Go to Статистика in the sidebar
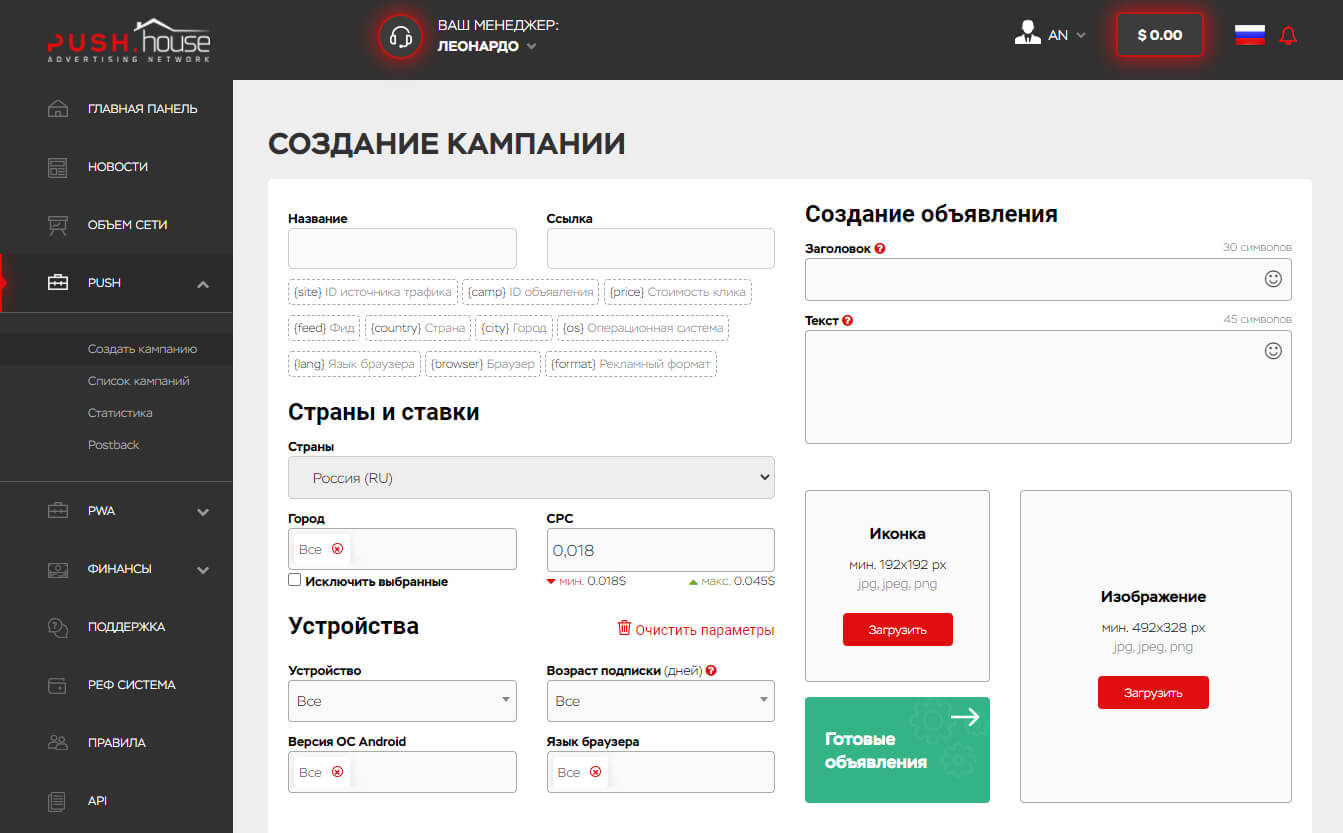The image size is (1343, 833). [120, 413]
